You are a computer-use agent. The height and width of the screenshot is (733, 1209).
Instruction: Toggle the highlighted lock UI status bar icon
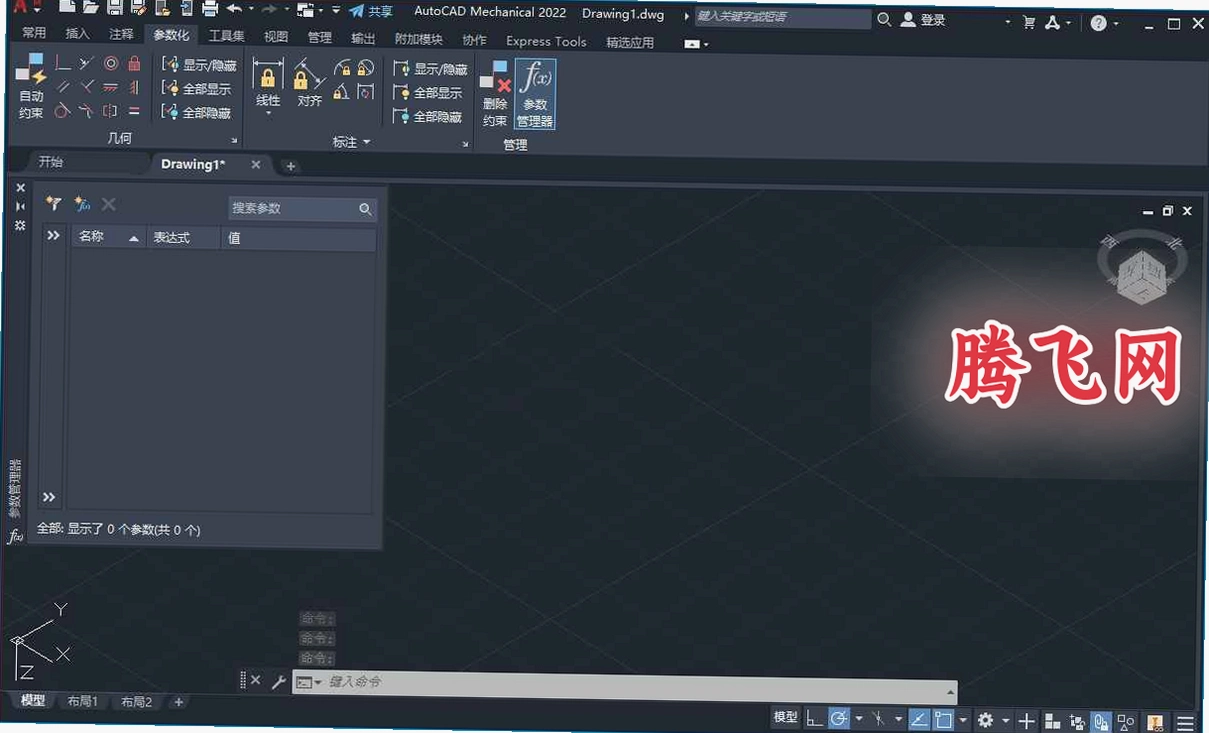tap(1100, 720)
